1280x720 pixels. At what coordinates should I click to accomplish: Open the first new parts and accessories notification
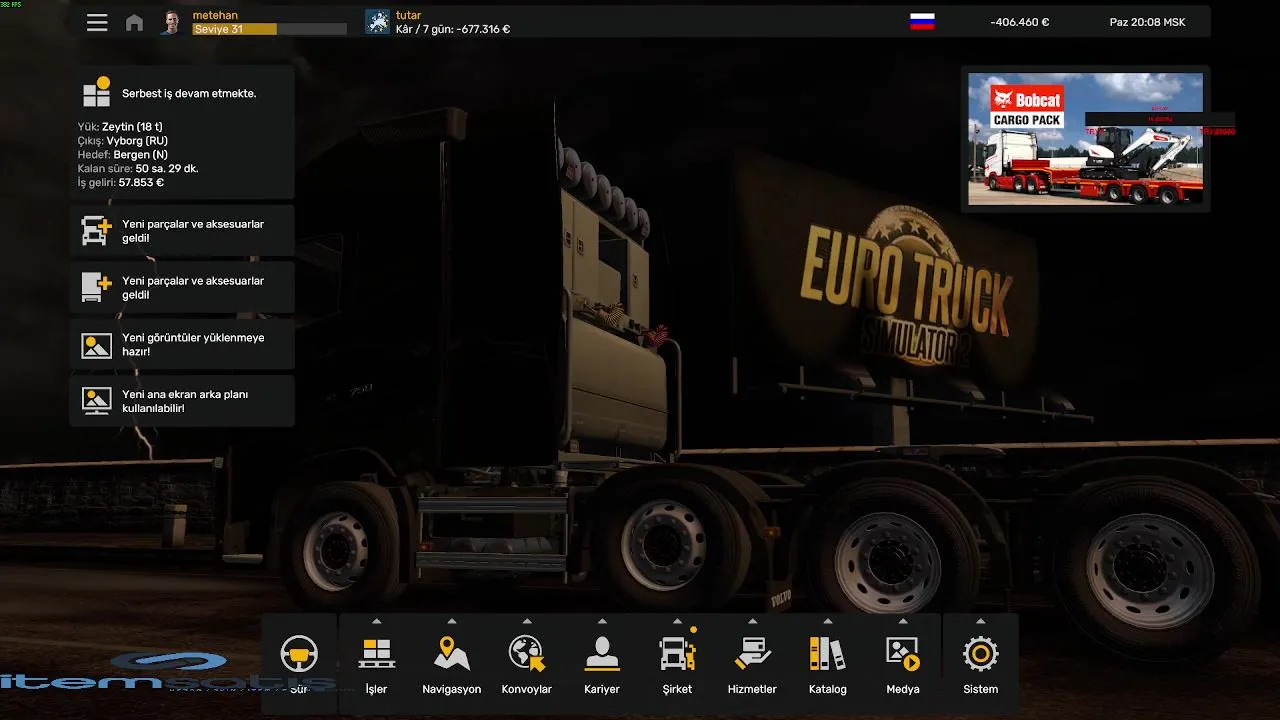click(x=182, y=231)
